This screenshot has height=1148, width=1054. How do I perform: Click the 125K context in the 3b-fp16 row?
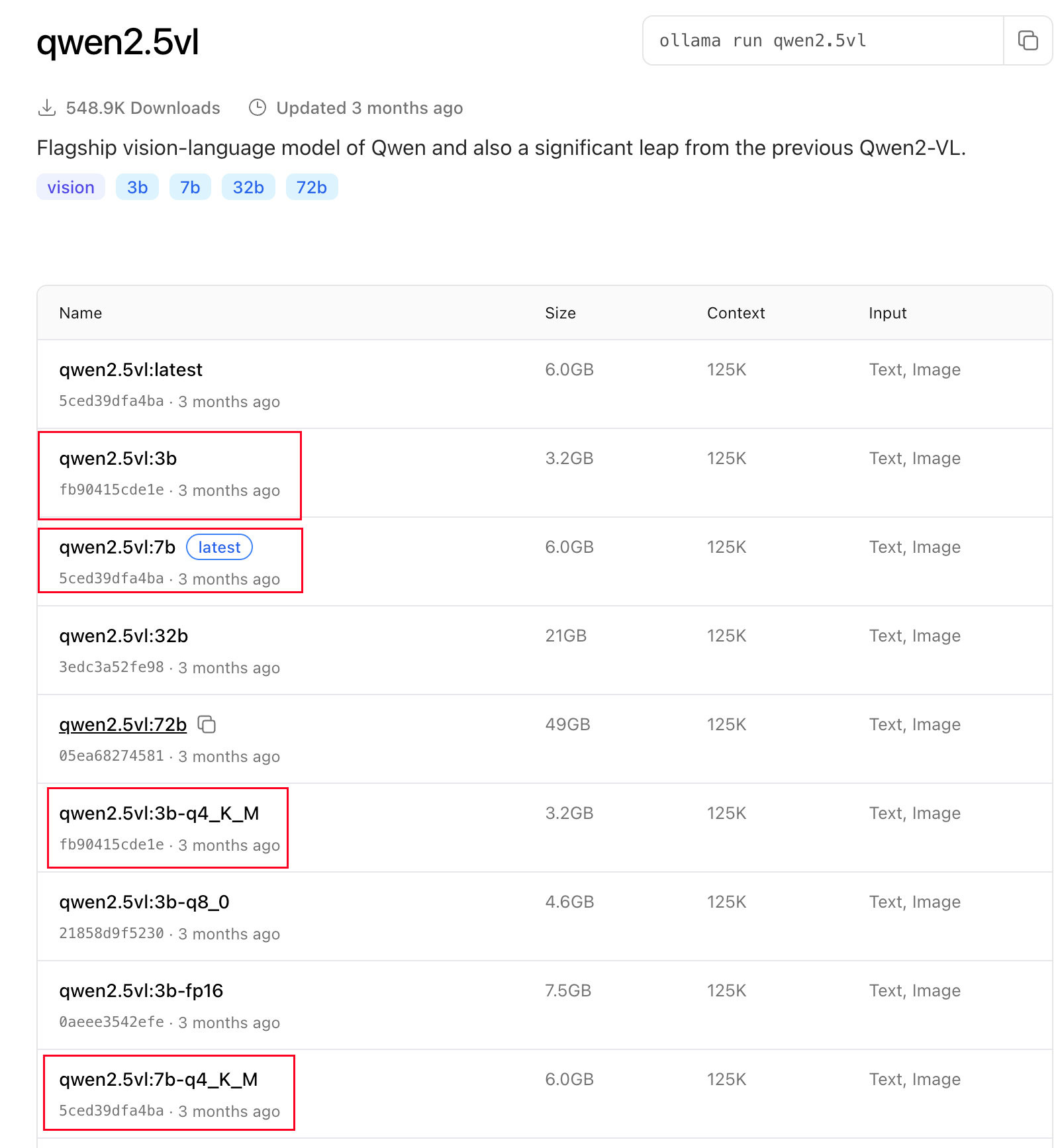pyautogui.click(x=726, y=990)
